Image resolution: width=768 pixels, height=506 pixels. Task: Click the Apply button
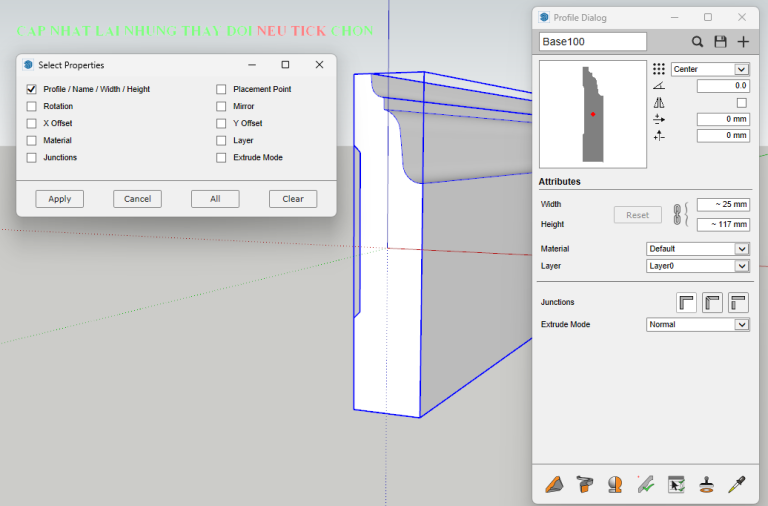[60, 199]
